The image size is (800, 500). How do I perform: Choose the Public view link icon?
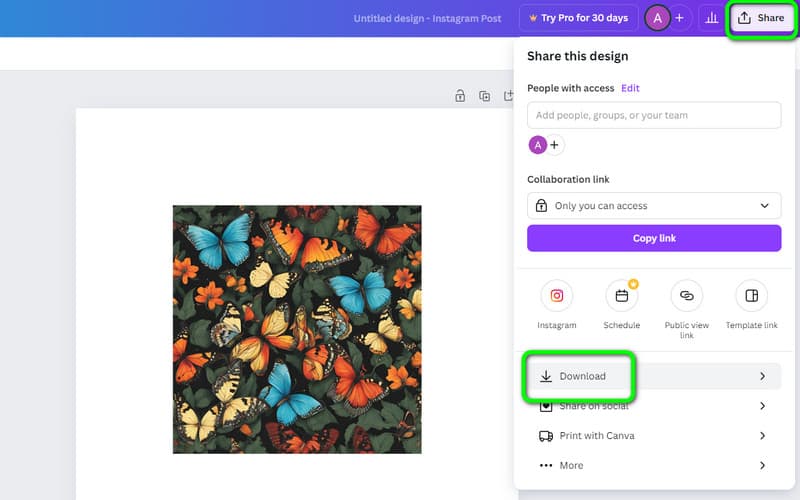coord(686,296)
